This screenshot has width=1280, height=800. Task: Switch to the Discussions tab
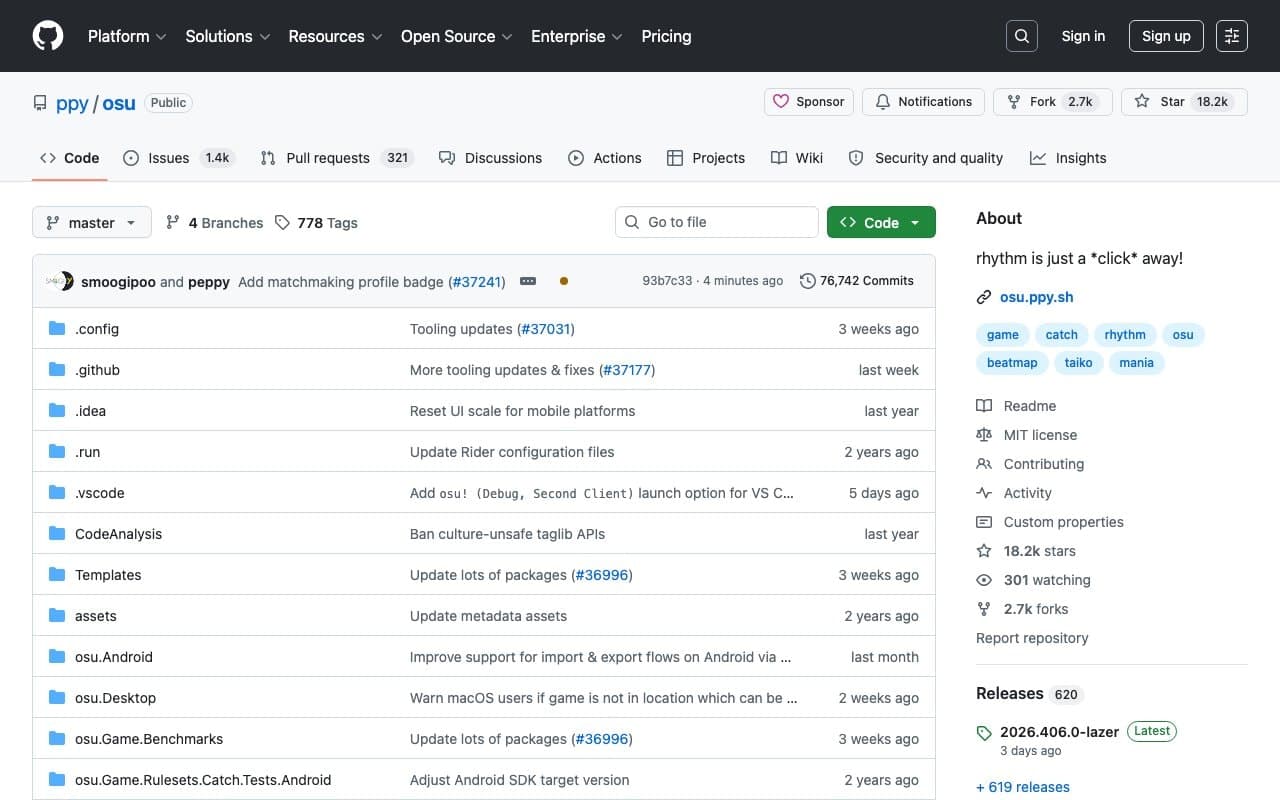point(490,158)
